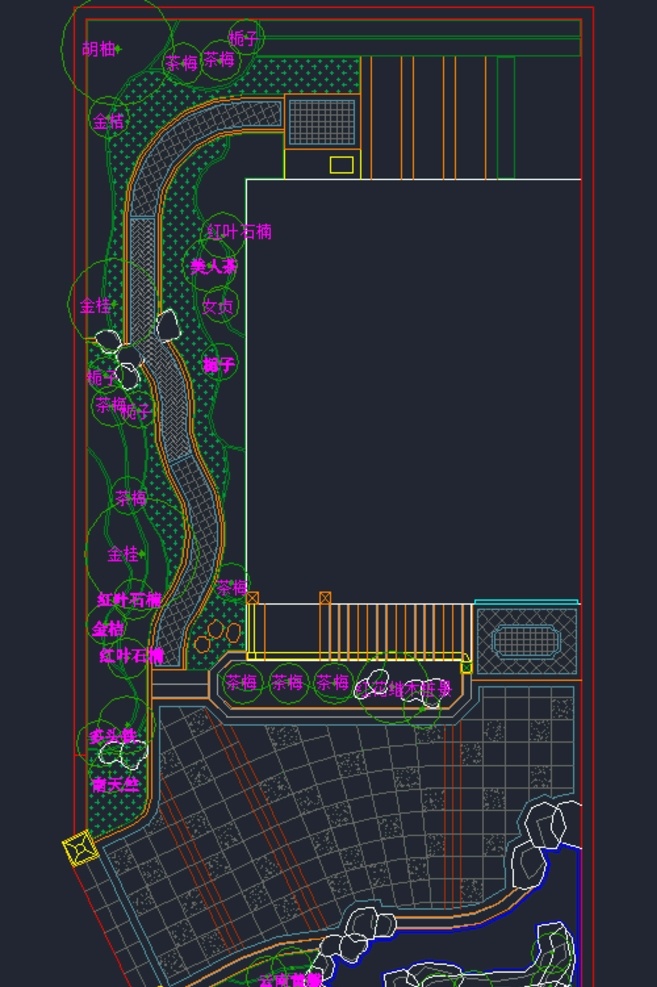657x987 pixels.
Task: Select the 栀子 label at the top
Action: [244, 39]
